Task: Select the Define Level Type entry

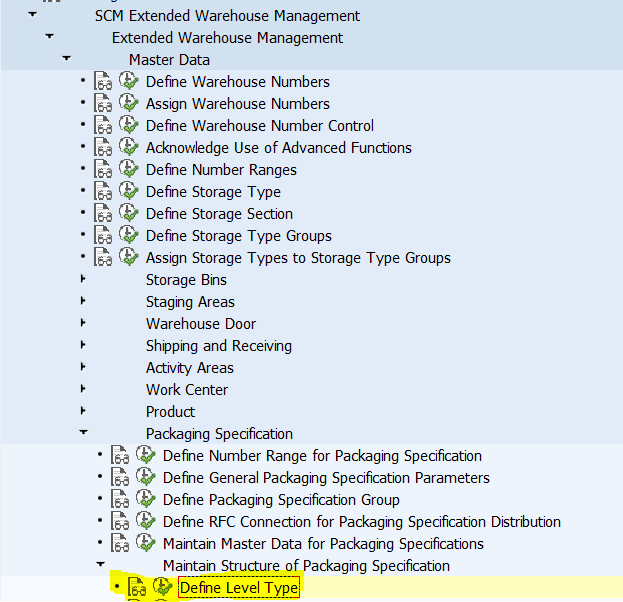Action: [x=239, y=588]
